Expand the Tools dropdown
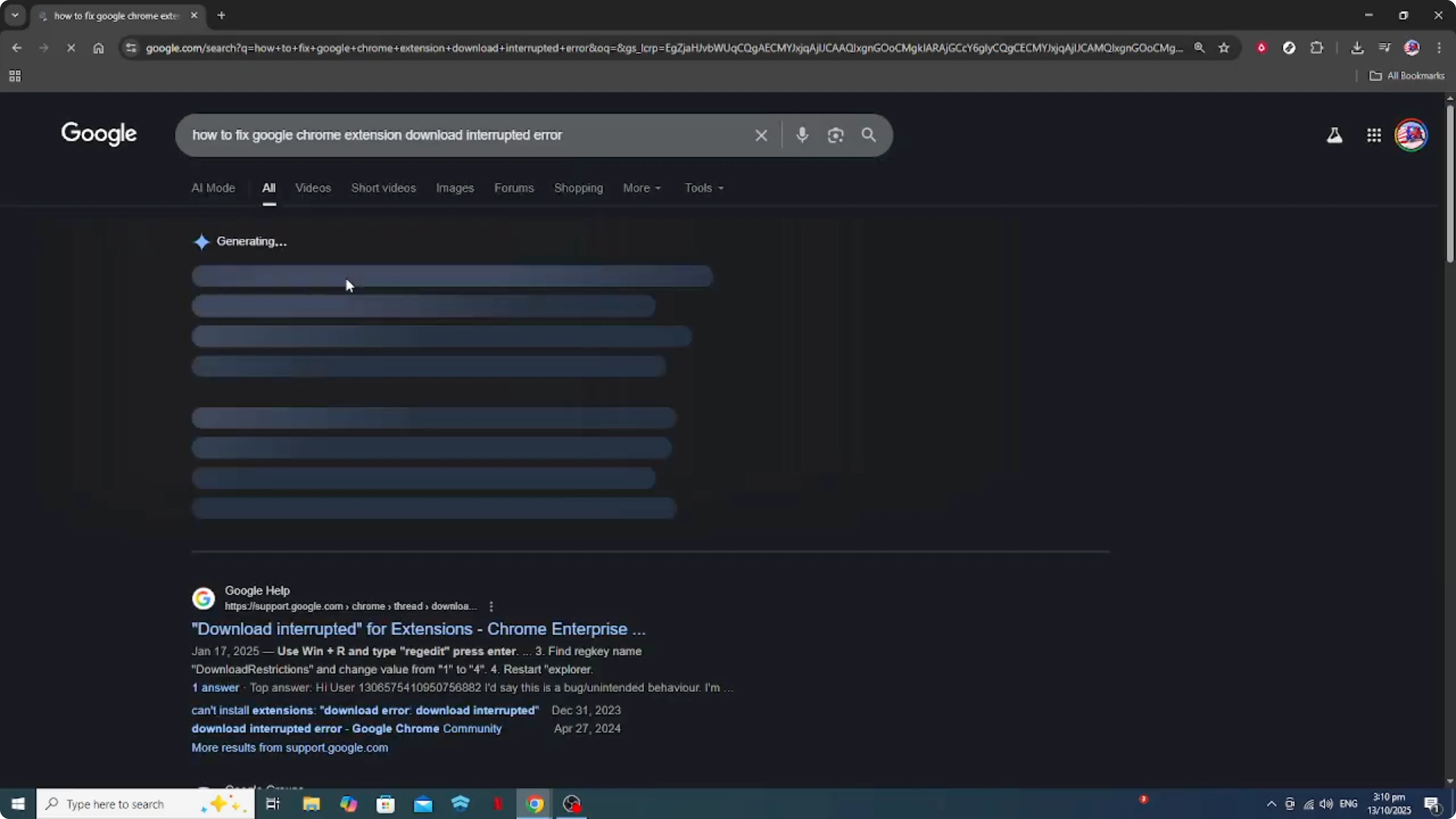The width and height of the screenshot is (1456, 819). tap(703, 188)
